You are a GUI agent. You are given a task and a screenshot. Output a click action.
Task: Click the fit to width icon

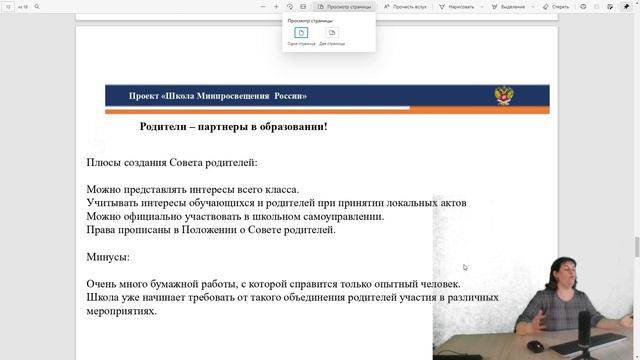click(303, 7)
